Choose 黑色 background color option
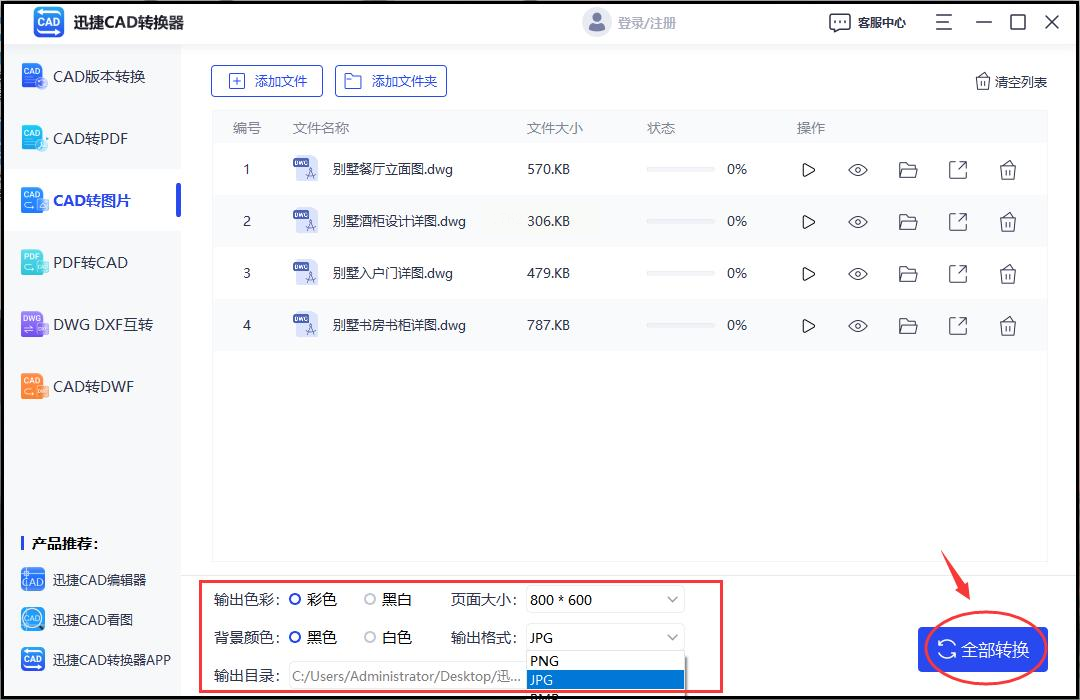The width and height of the screenshot is (1080, 700). point(295,637)
